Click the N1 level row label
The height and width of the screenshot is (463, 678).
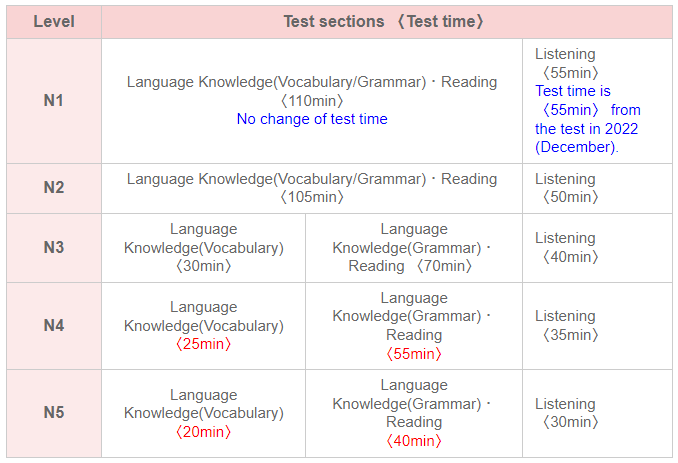click(x=53, y=101)
